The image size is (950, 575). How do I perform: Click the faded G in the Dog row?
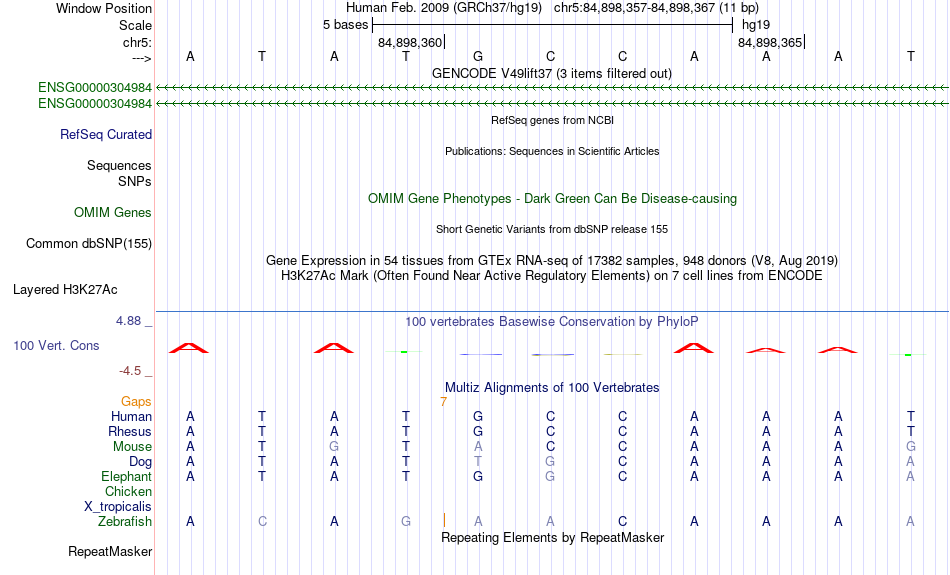pos(550,462)
